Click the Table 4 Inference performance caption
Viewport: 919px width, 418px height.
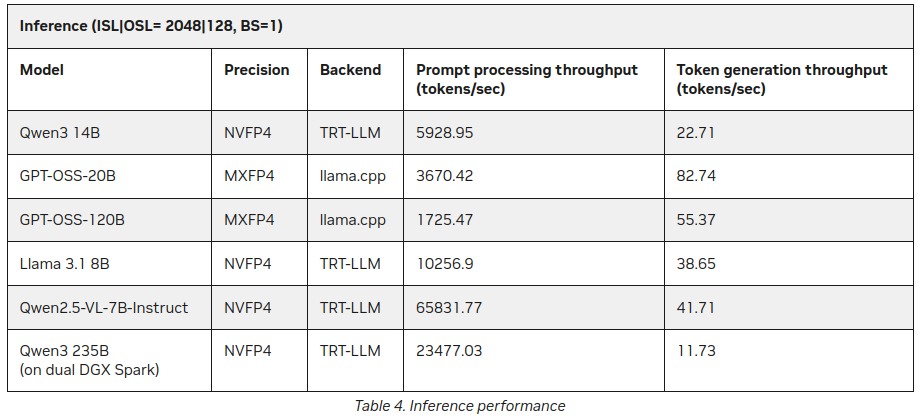(460, 406)
